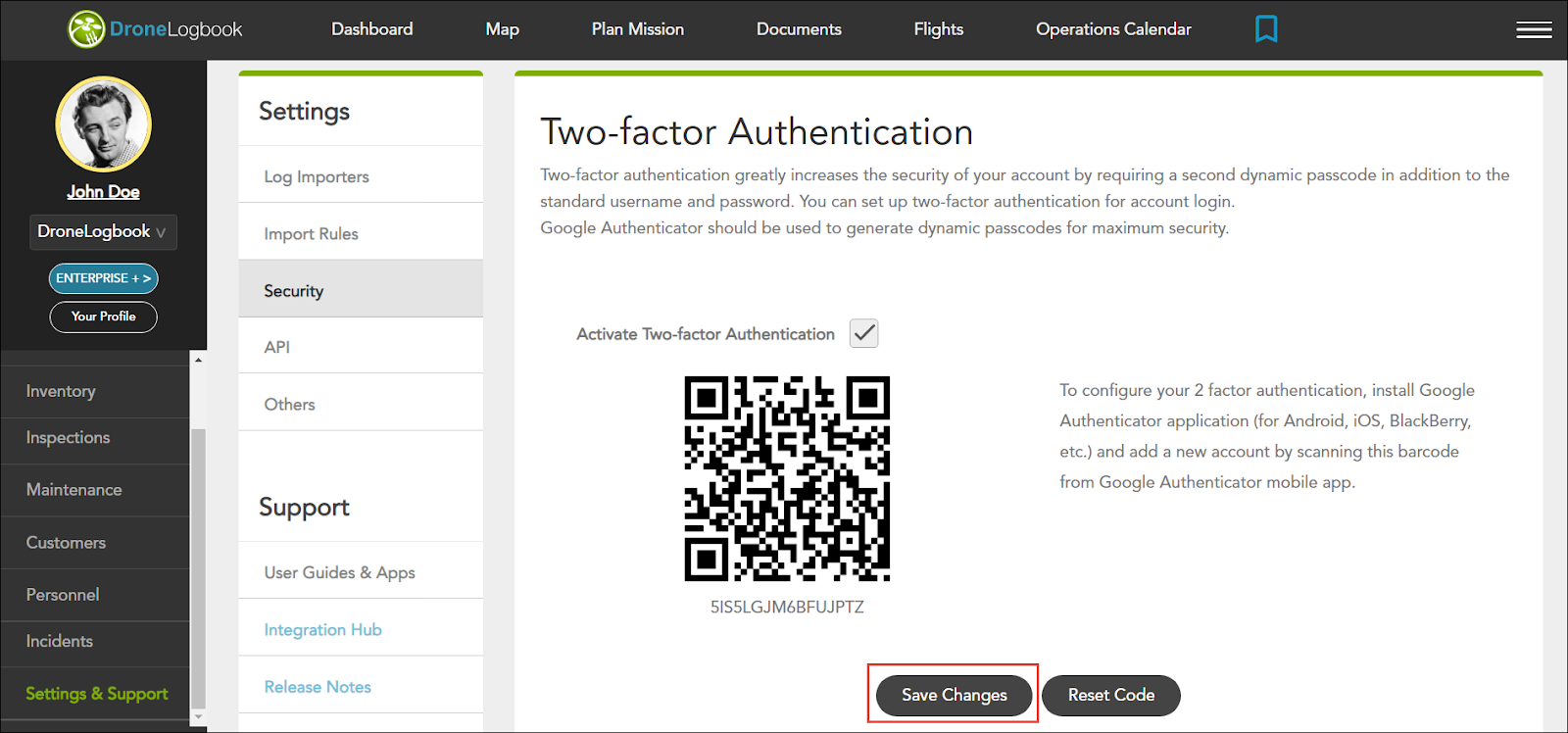Viewport: 1568px width, 733px height.
Task: Open the Map menu
Action: (x=503, y=29)
